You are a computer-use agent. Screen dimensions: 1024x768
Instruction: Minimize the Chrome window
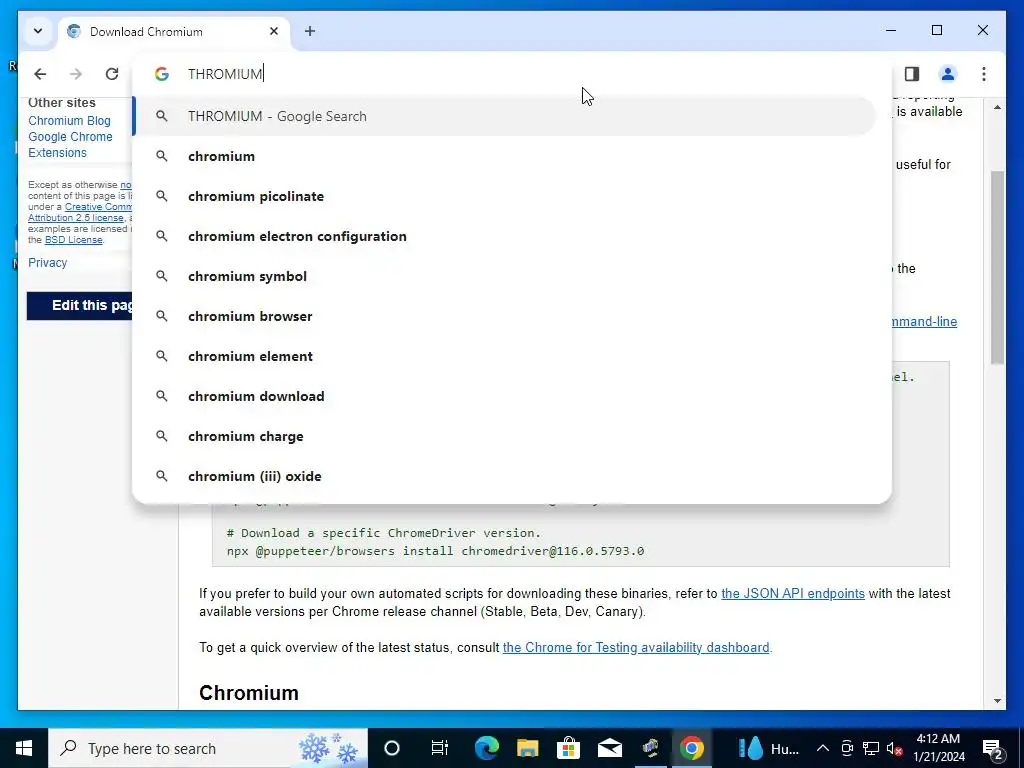pos(891,30)
